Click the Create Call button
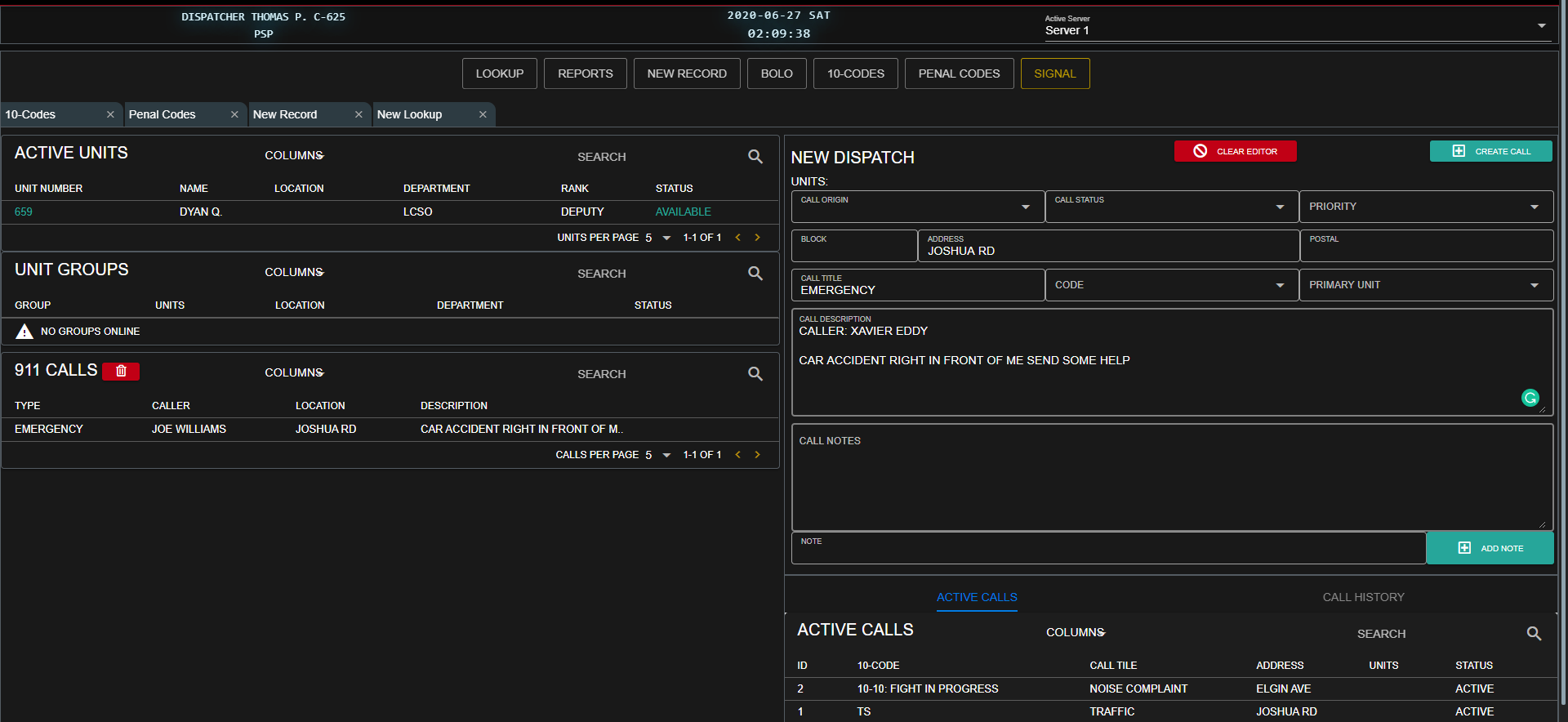This screenshot has width=1568, height=722. pos(1490,151)
